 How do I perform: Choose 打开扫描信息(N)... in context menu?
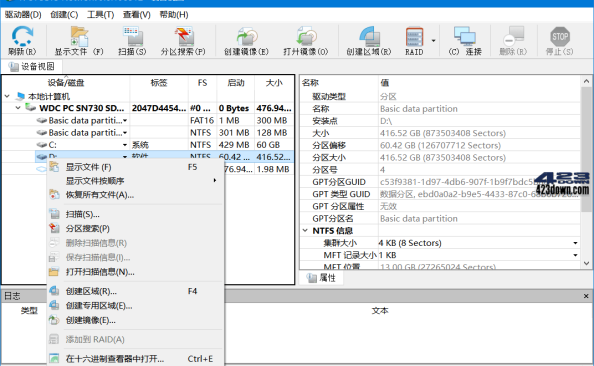coord(136,272)
